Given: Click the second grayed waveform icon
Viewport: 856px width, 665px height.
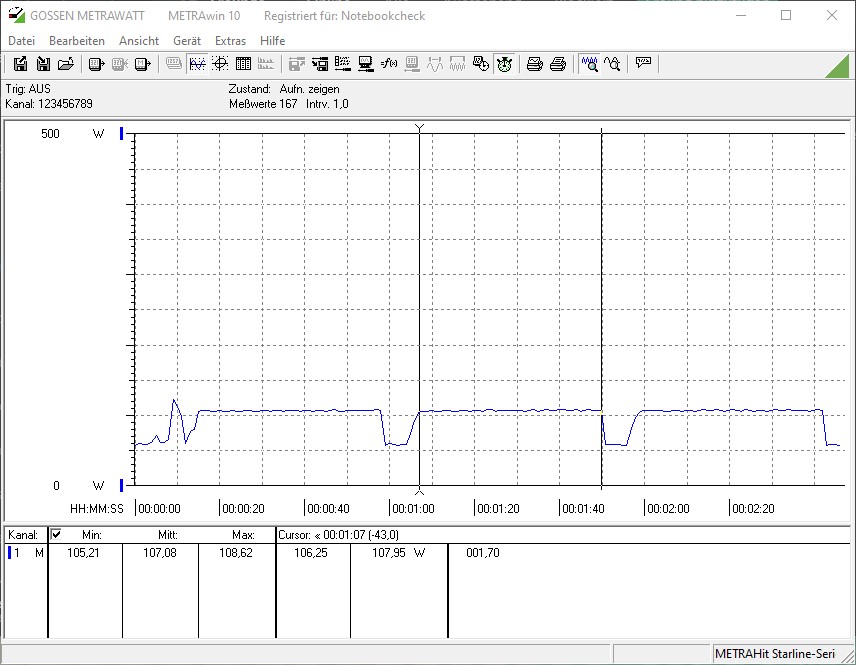Looking at the screenshot, I should click(x=457, y=64).
